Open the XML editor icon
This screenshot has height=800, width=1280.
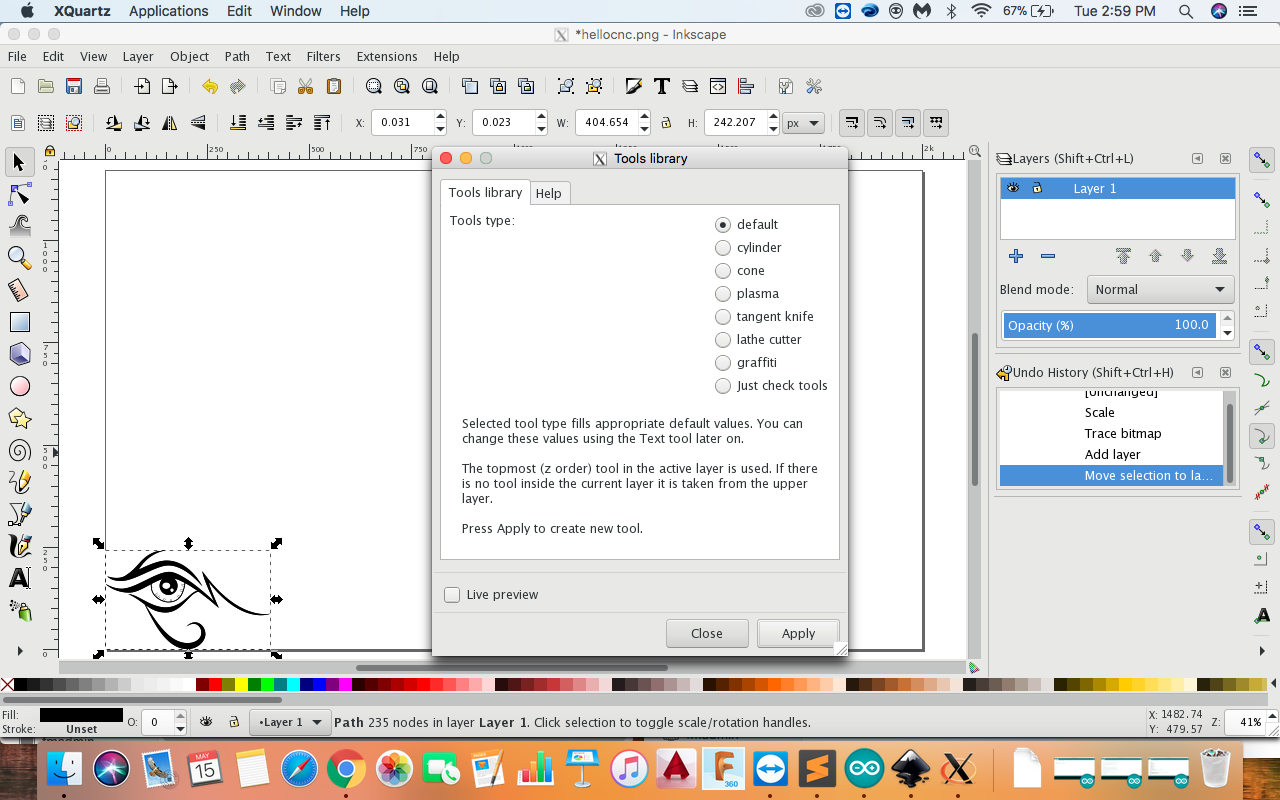718,86
